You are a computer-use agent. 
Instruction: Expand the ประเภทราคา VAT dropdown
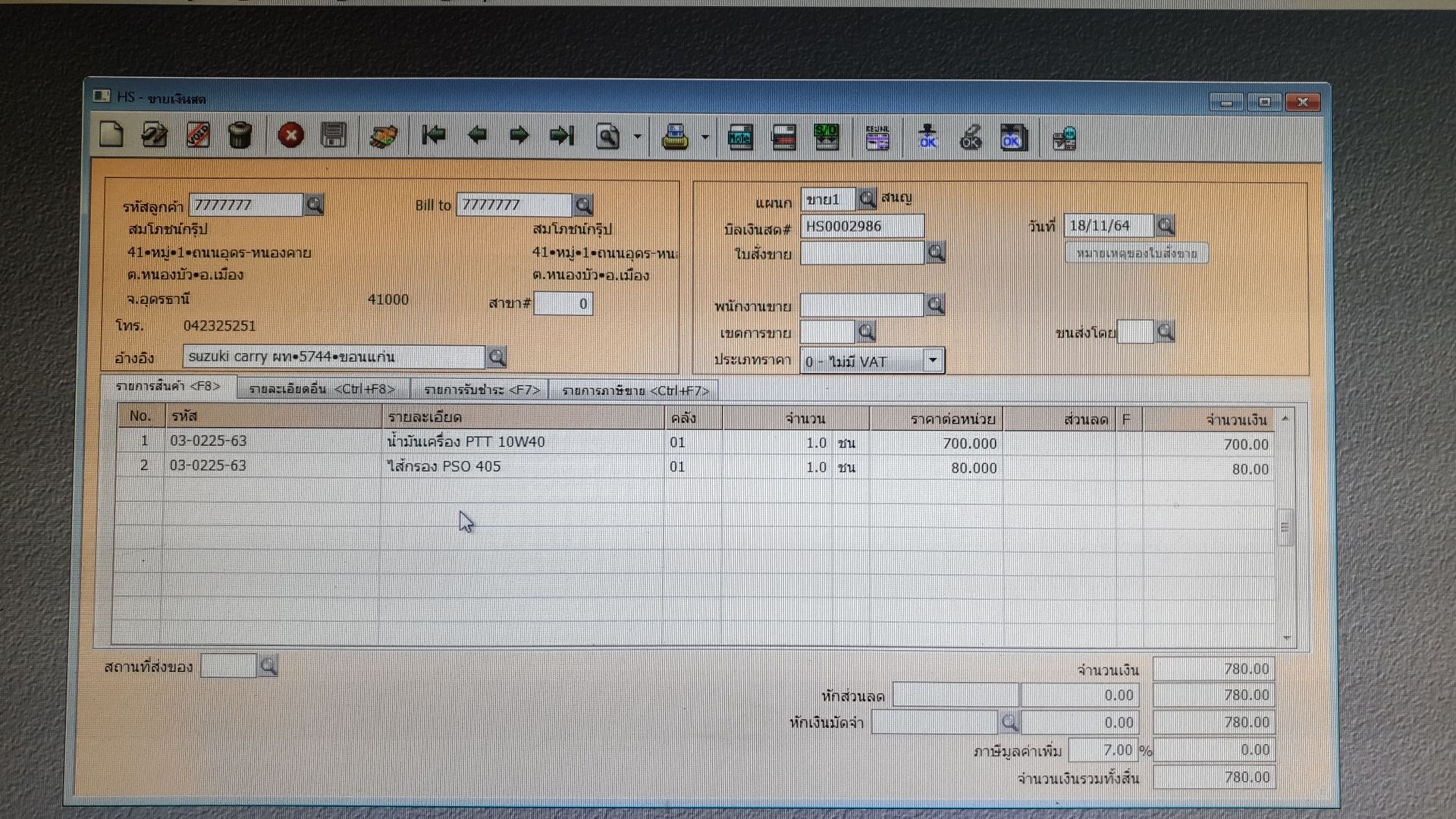click(934, 360)
